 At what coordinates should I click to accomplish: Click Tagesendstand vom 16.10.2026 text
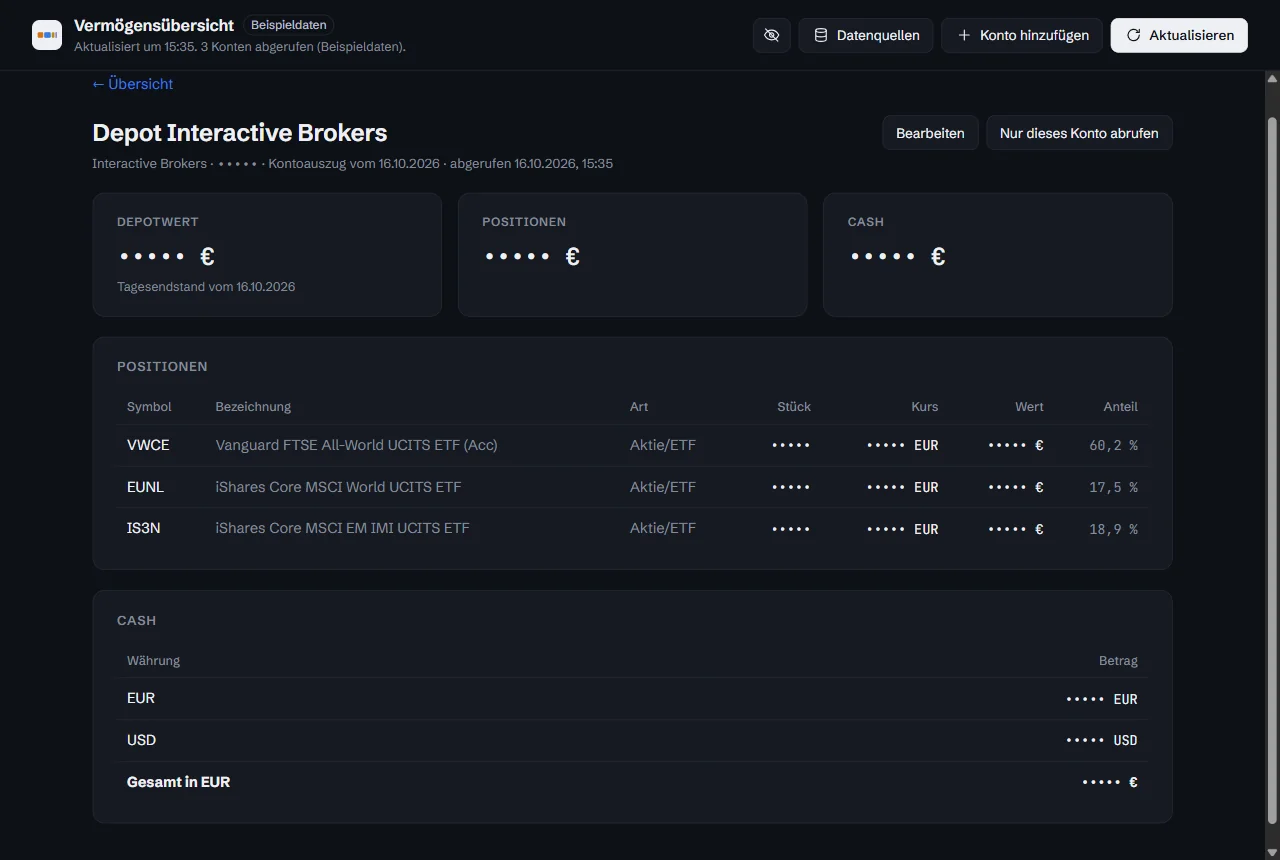(x=206, y=287)
